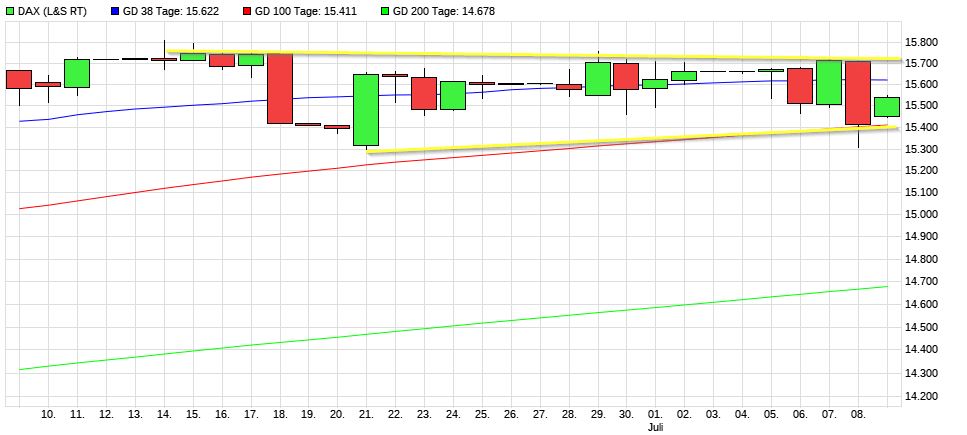Click the '15.800' price axis label
Viewport: 967px width, 435px height.
921,43
